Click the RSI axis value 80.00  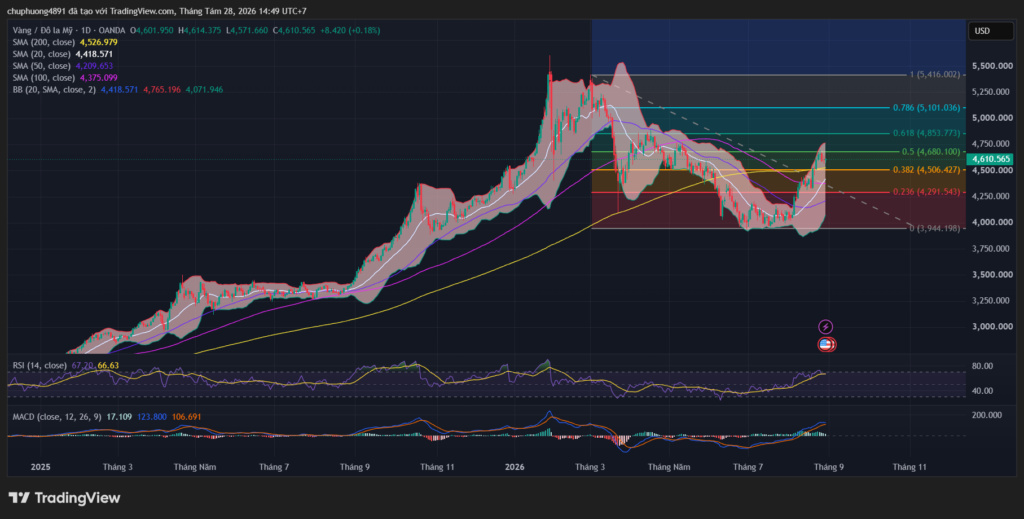click(x=982, y=366)
